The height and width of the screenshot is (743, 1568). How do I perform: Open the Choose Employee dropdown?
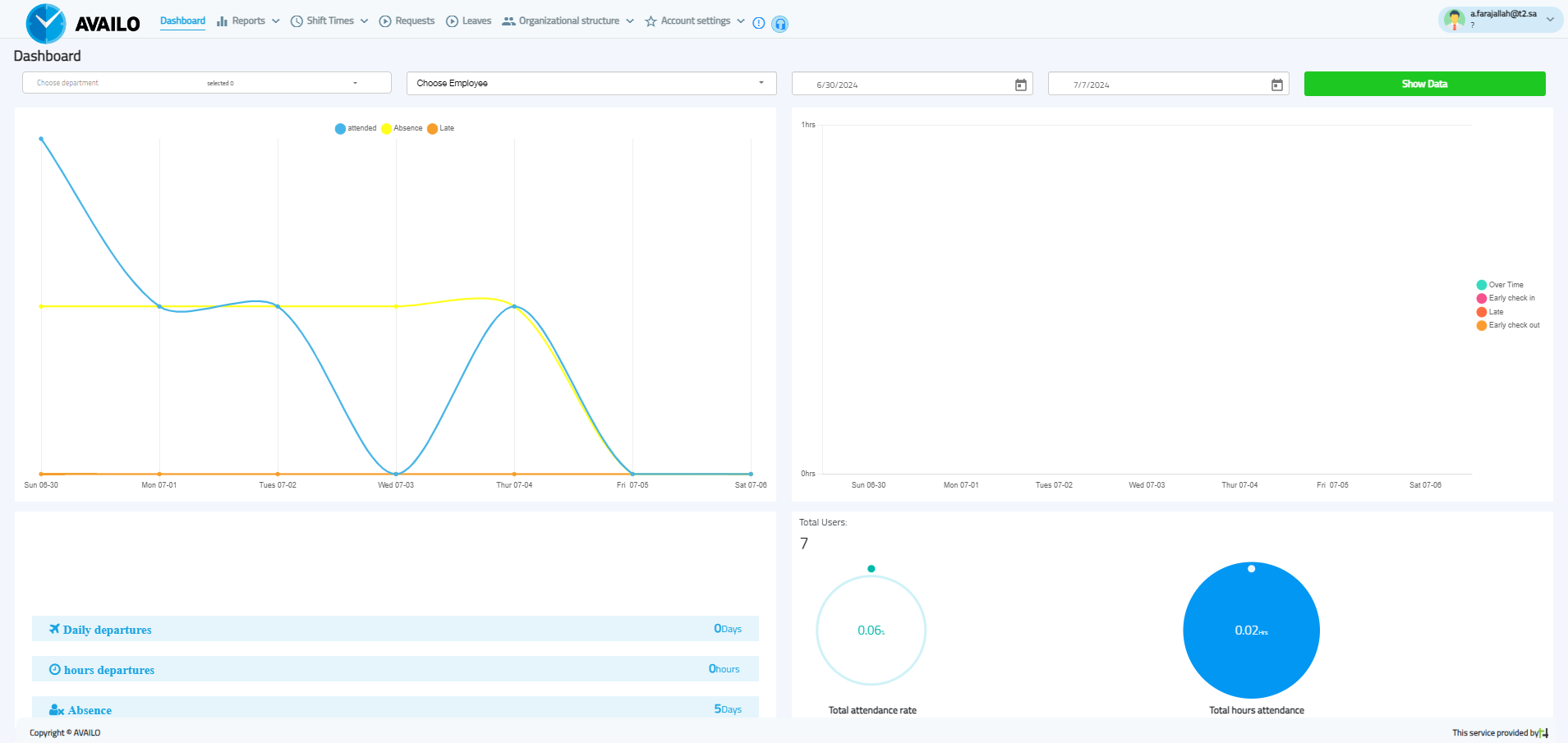[591, 83]
